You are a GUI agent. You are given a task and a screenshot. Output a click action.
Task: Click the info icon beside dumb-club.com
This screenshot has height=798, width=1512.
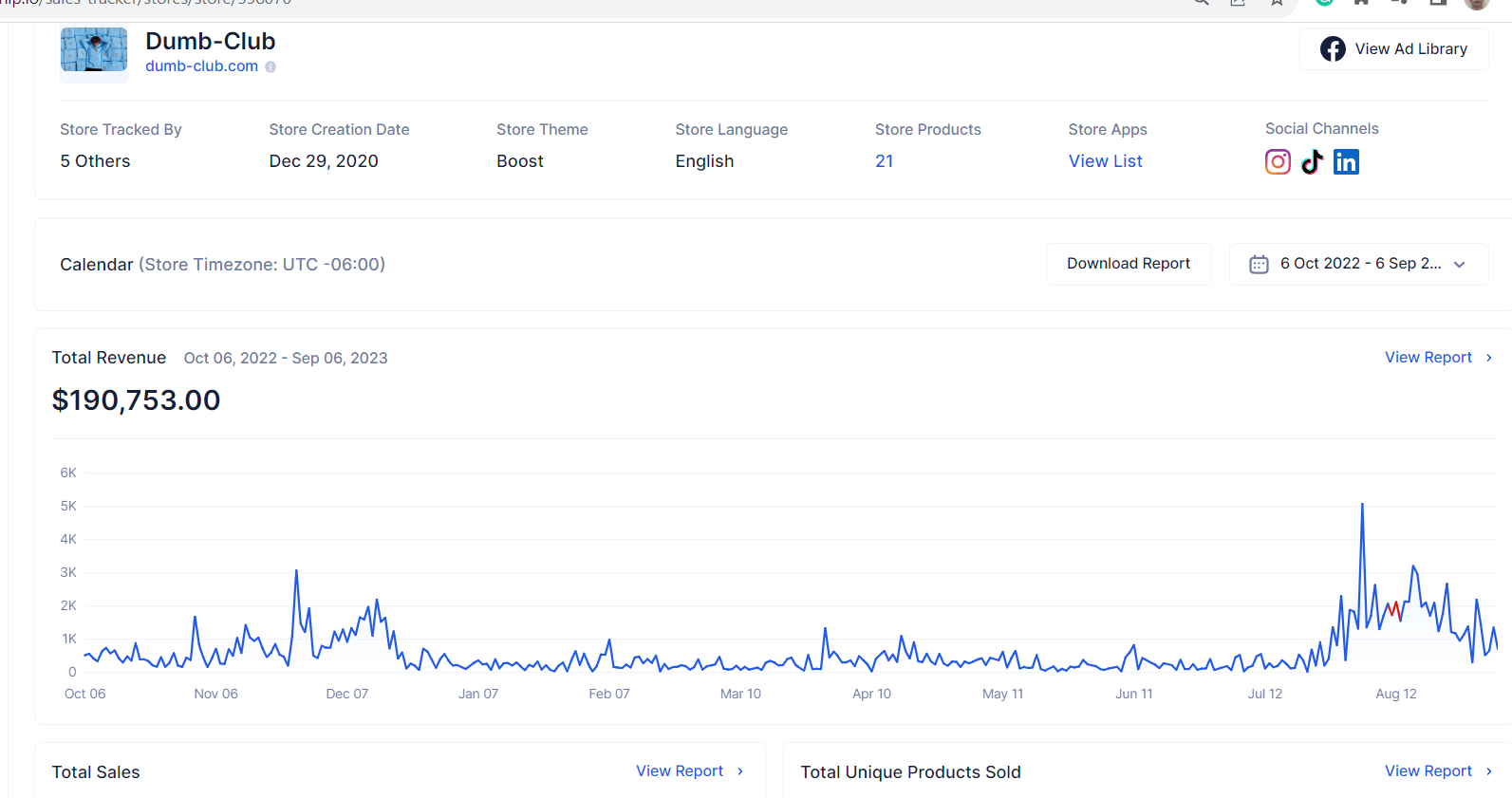tap(271, 67)
